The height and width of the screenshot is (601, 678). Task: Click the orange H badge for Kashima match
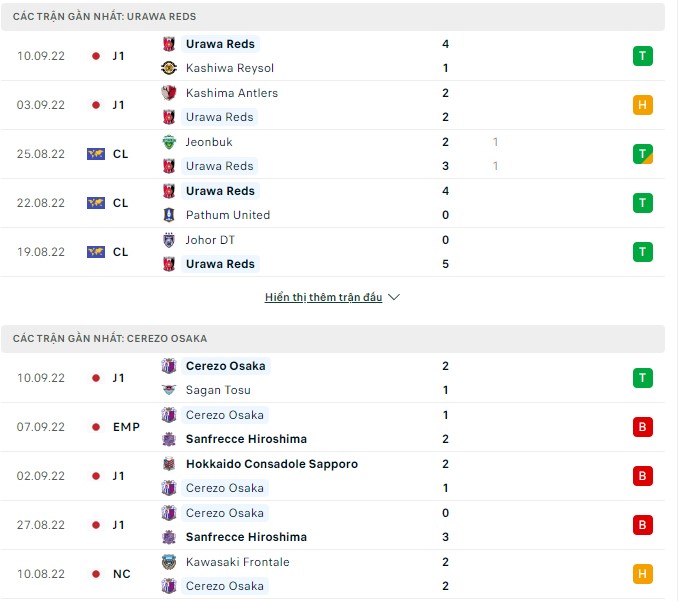(643, 105)
